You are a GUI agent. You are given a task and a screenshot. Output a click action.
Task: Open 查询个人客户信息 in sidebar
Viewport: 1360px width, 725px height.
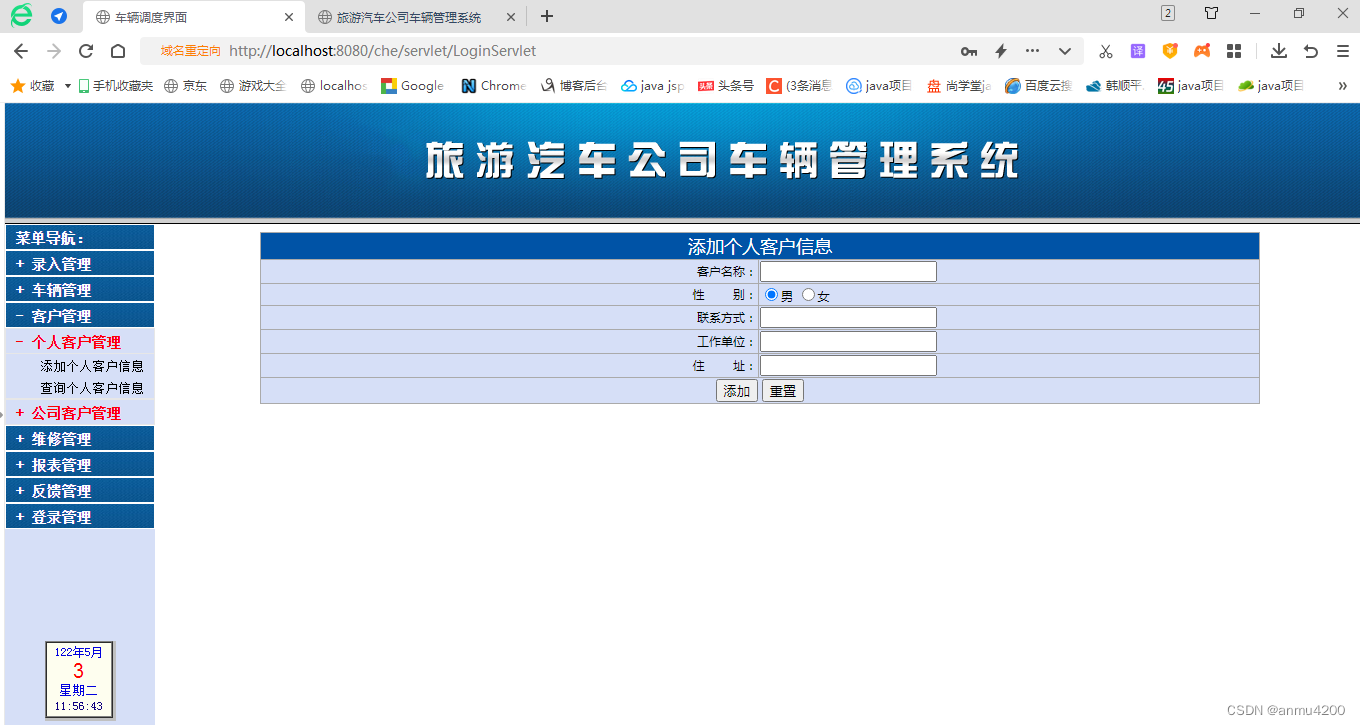pyautogui.click(x=92, y=388)
